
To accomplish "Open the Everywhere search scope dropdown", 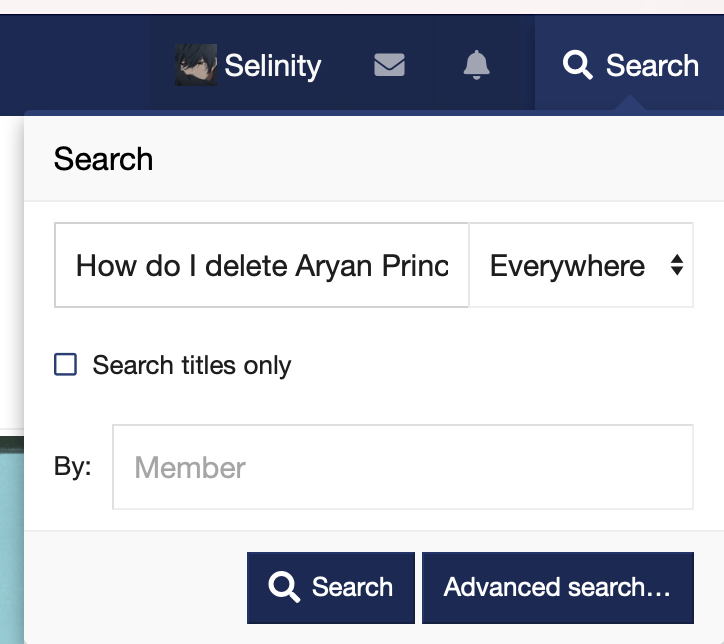I will (581, 265).
